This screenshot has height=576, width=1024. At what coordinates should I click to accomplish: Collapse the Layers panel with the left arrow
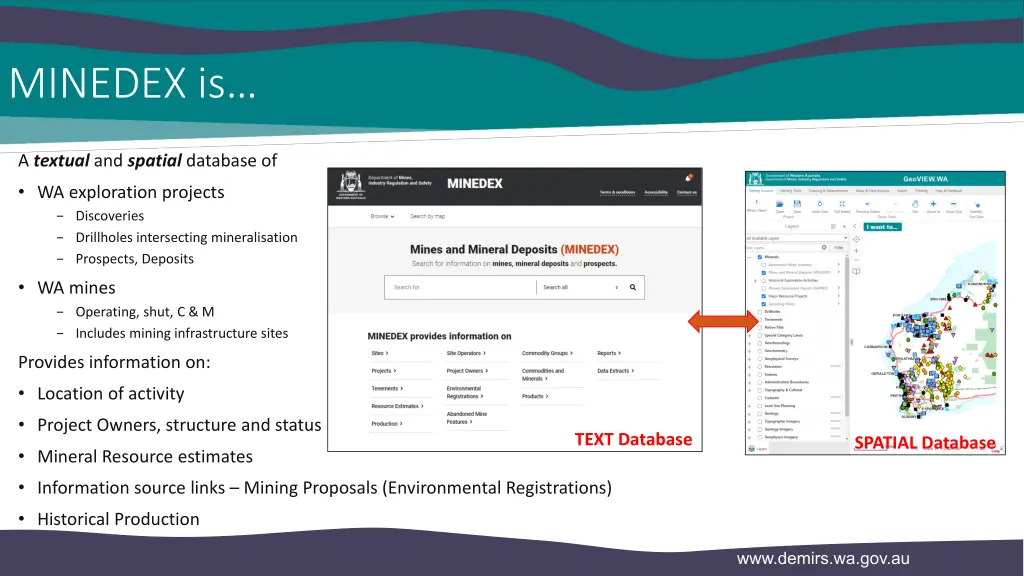854,227
